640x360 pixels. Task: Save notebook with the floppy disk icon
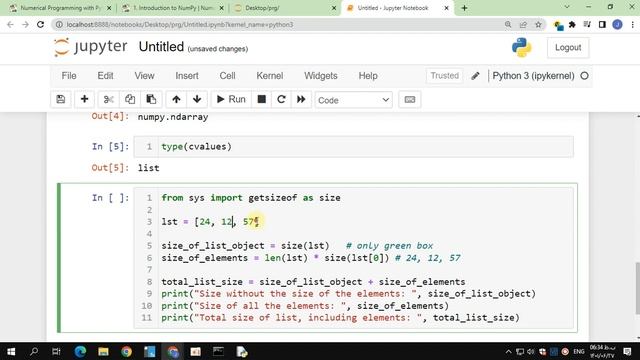[60, 100]
